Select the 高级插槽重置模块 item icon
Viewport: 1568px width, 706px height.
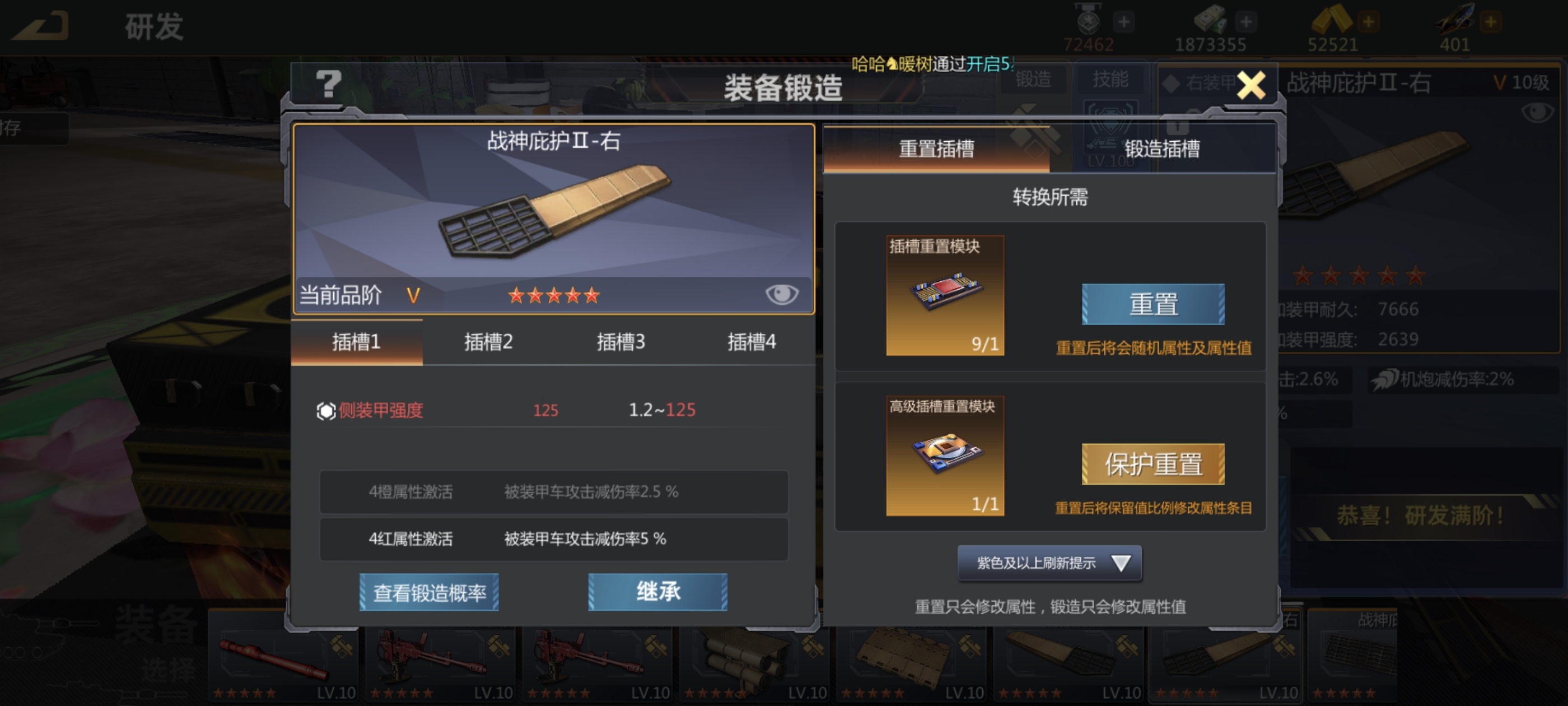click(x=945, y=456)
